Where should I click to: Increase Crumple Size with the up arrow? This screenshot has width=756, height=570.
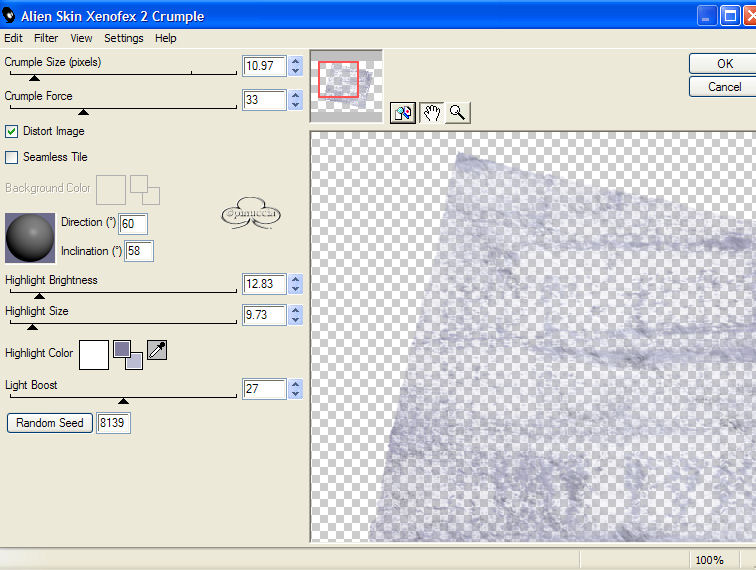296,61
